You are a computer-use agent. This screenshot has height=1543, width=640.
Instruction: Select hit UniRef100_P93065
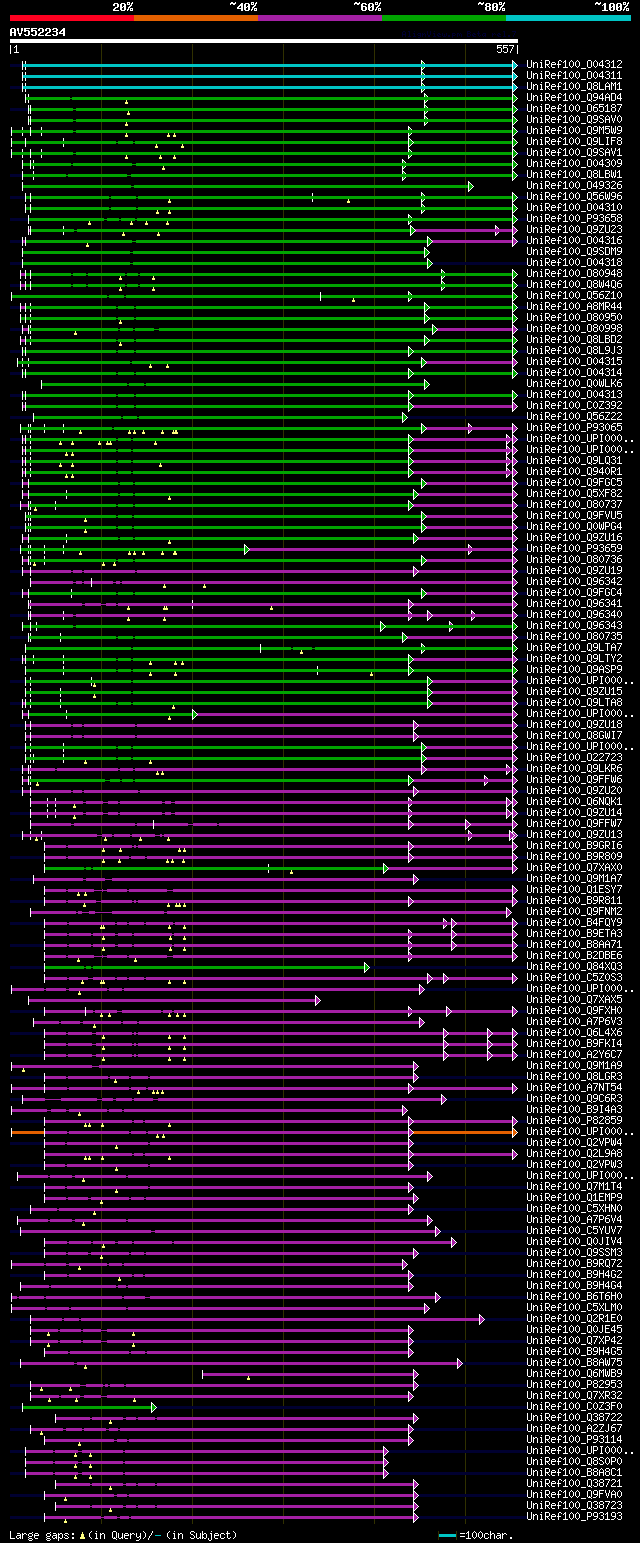coord(574,428)
